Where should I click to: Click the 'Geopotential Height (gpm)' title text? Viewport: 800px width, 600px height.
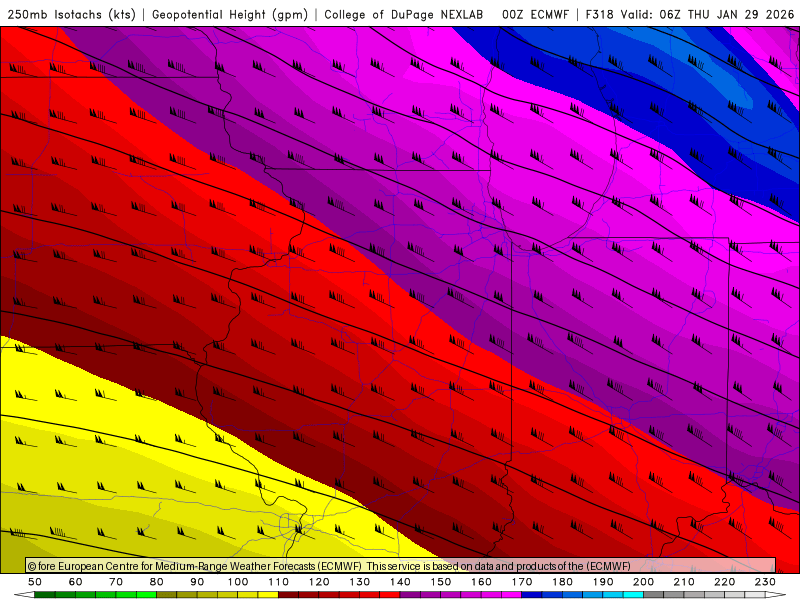[x=230, y=15]
